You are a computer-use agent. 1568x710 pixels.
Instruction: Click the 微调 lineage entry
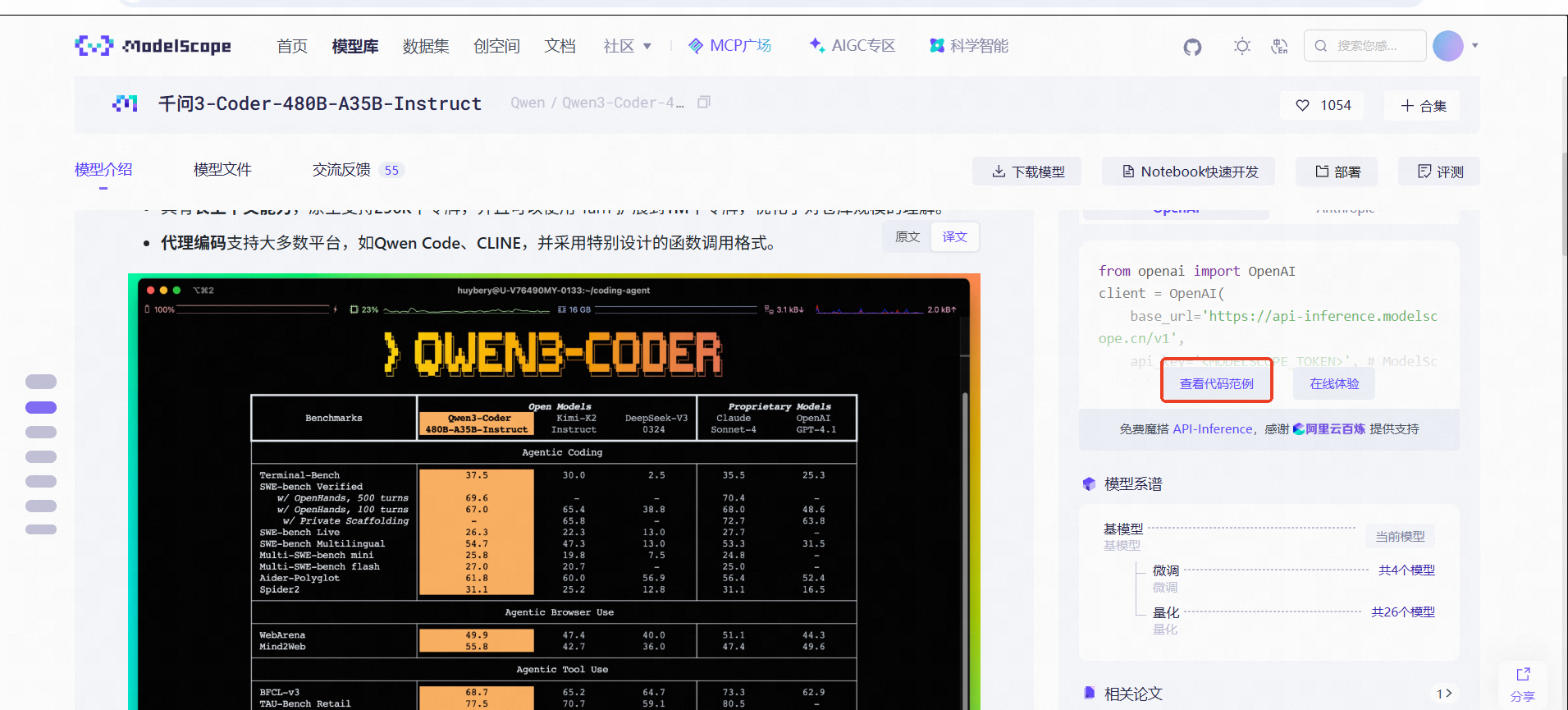(1166, 570)
